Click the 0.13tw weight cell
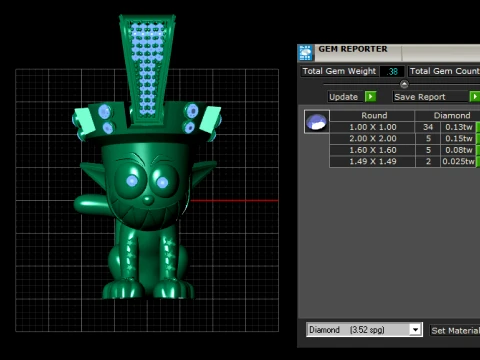Screen dimensions: 480x360 tap(458, 127)
